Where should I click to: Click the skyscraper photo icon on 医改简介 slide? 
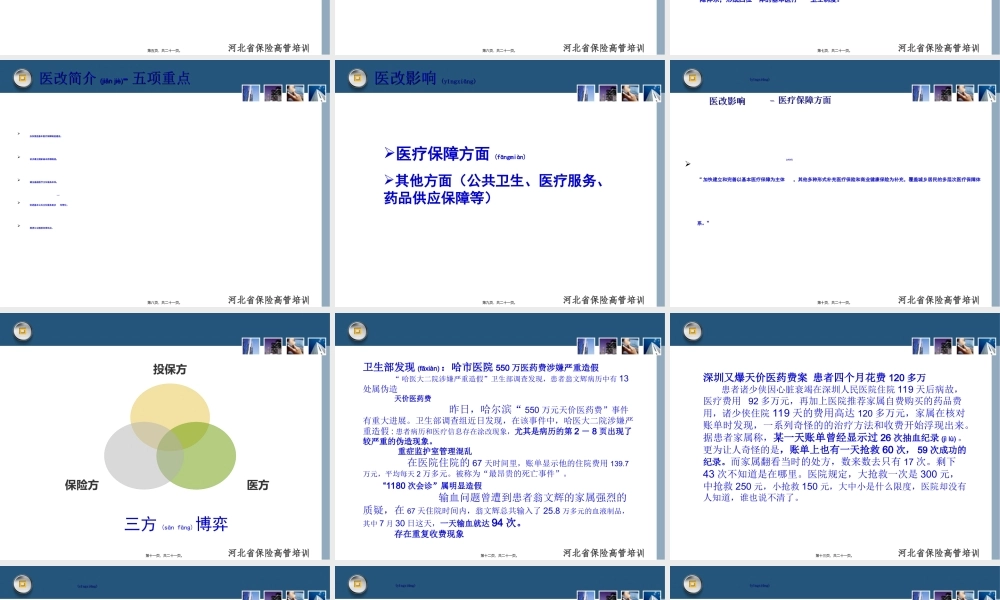(x=249, y=95)
